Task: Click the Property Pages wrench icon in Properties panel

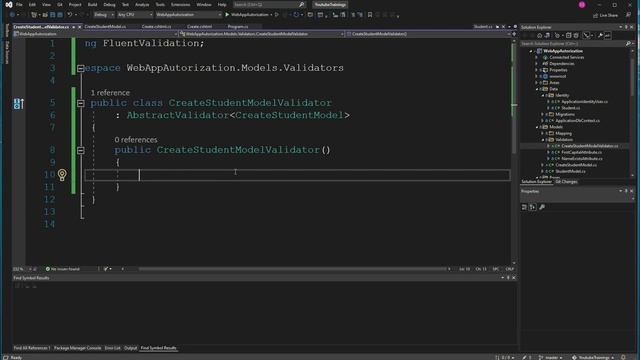Action: click(542, 207)
